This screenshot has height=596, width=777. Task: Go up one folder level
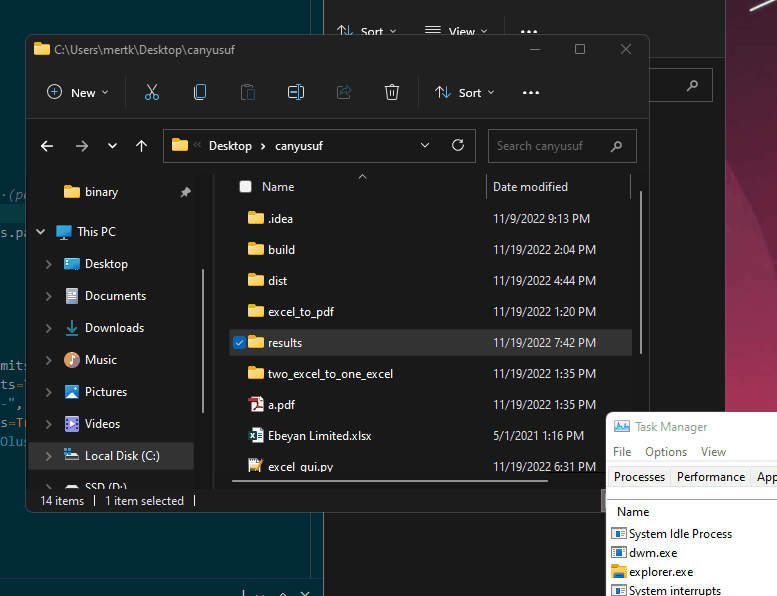click(141, 146)
